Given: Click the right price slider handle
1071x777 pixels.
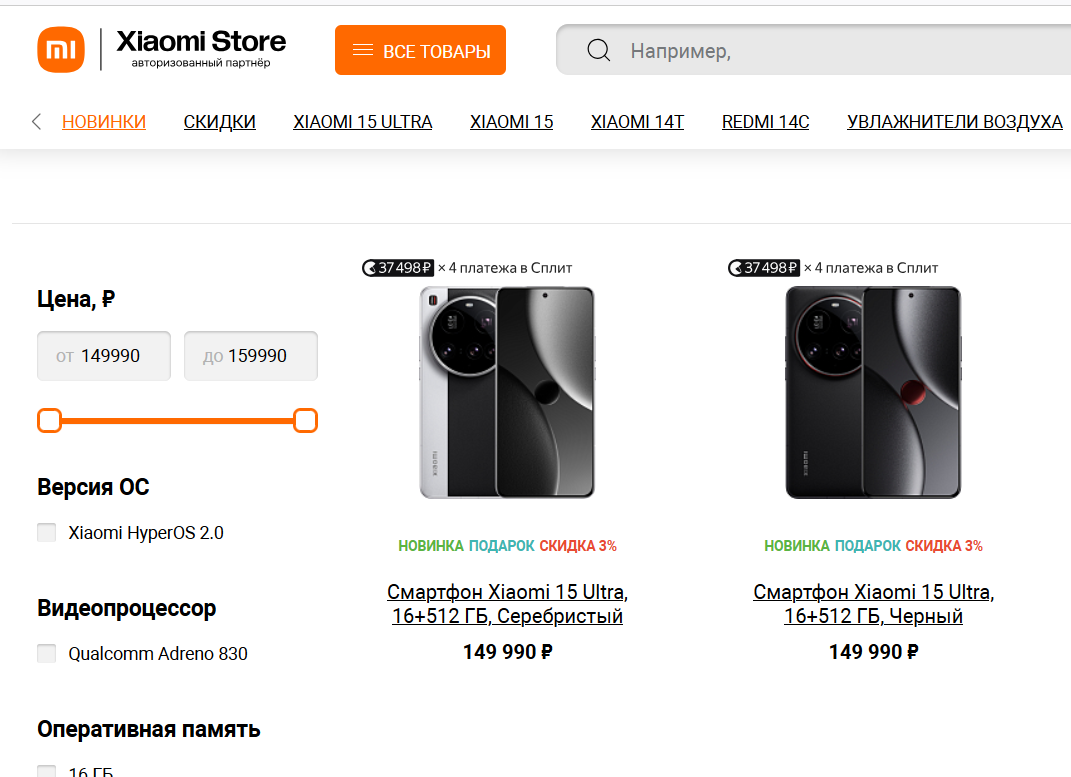Looking at the screenshot, I should (305, 421).
